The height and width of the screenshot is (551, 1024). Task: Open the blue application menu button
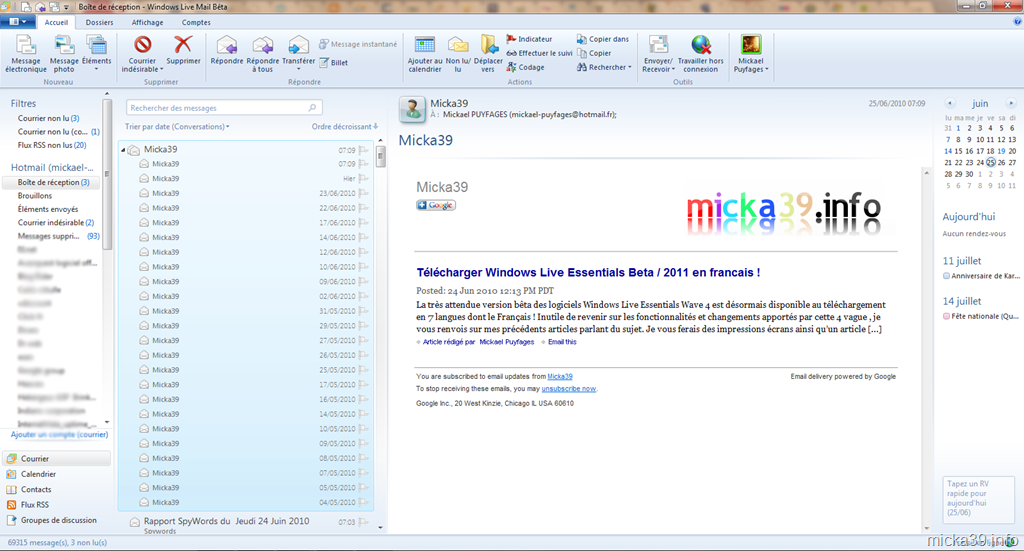18,22
